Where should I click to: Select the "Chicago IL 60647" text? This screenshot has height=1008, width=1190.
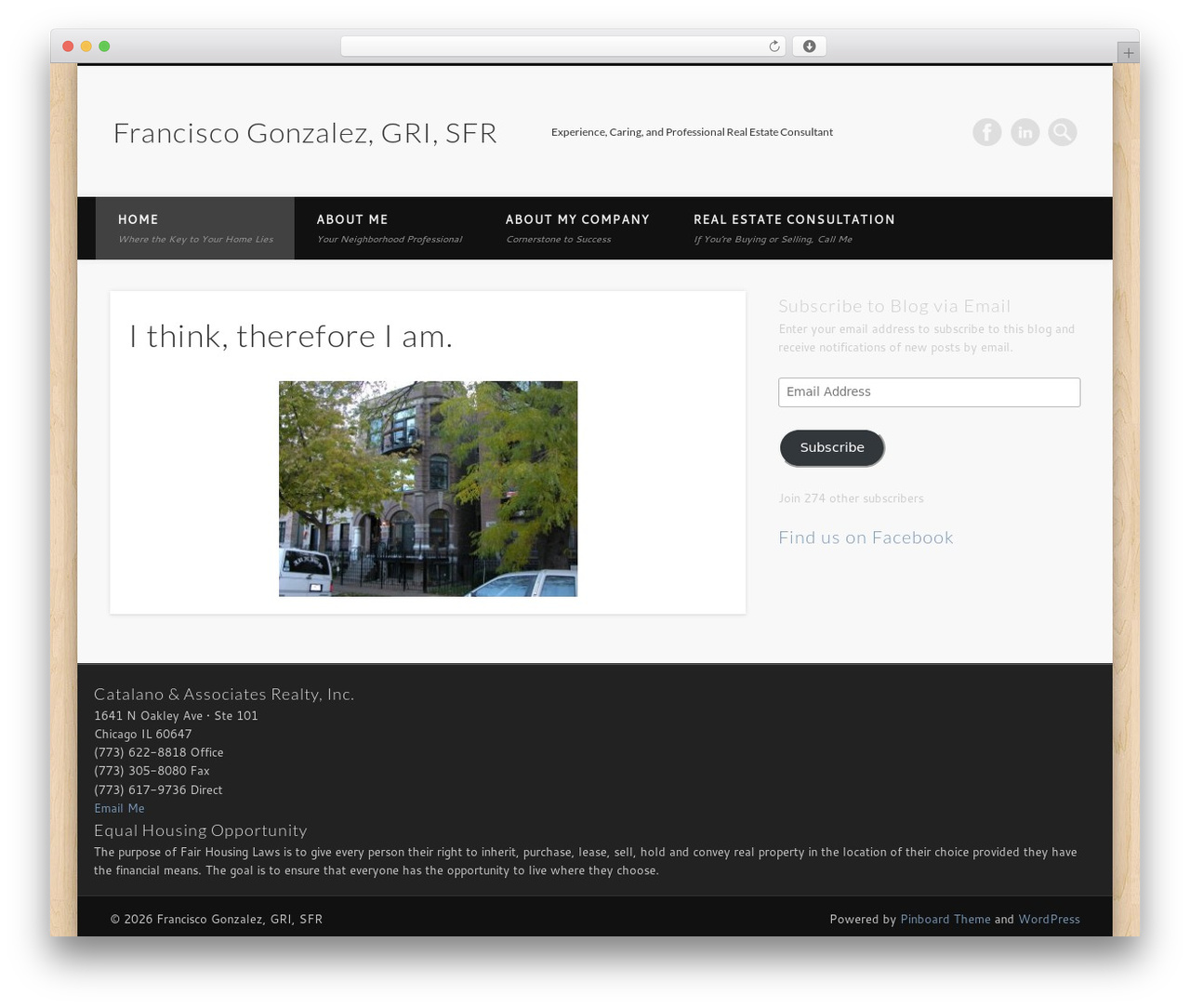coord(143,734)
